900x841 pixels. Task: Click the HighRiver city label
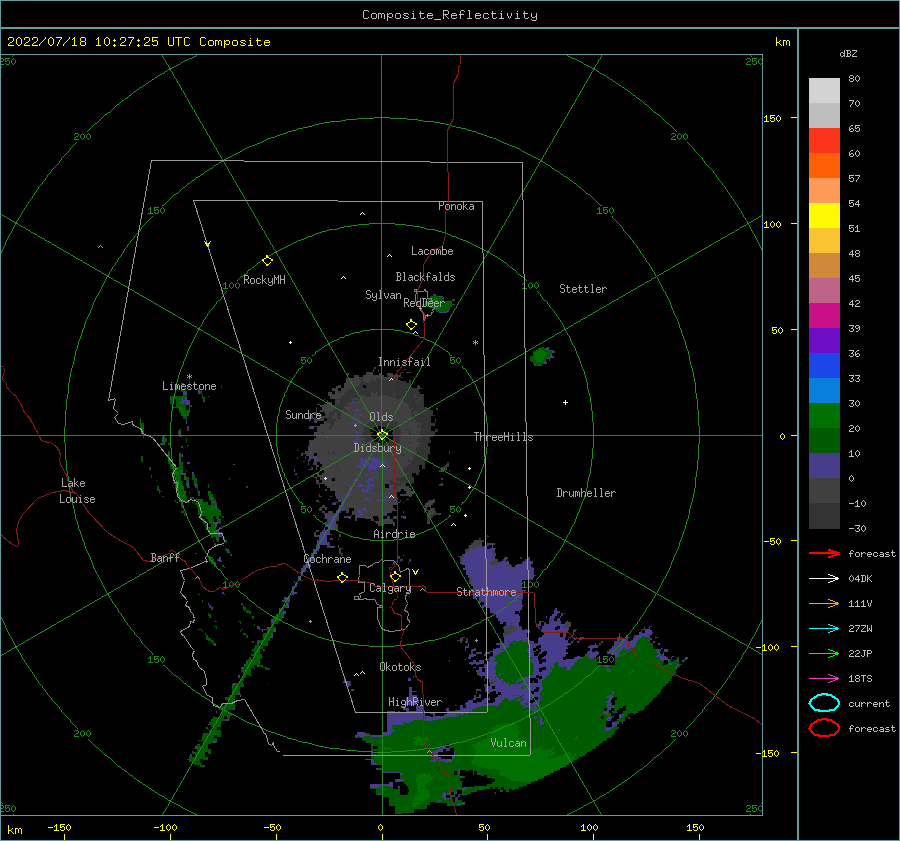415,702
